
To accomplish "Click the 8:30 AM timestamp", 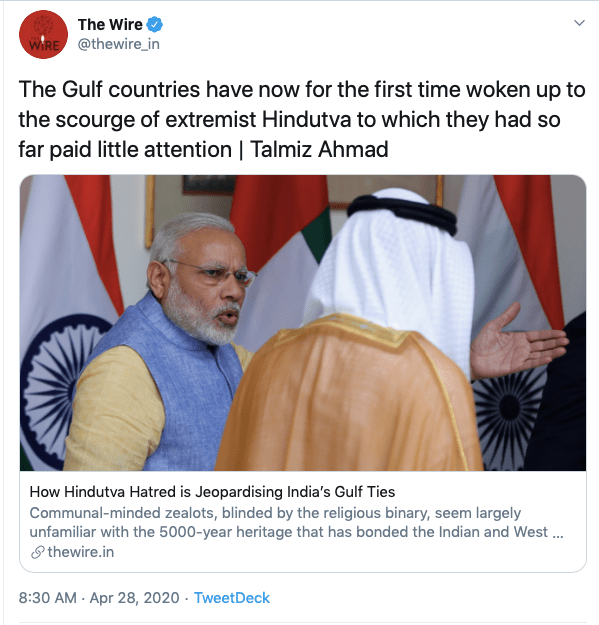I will 47,598.
